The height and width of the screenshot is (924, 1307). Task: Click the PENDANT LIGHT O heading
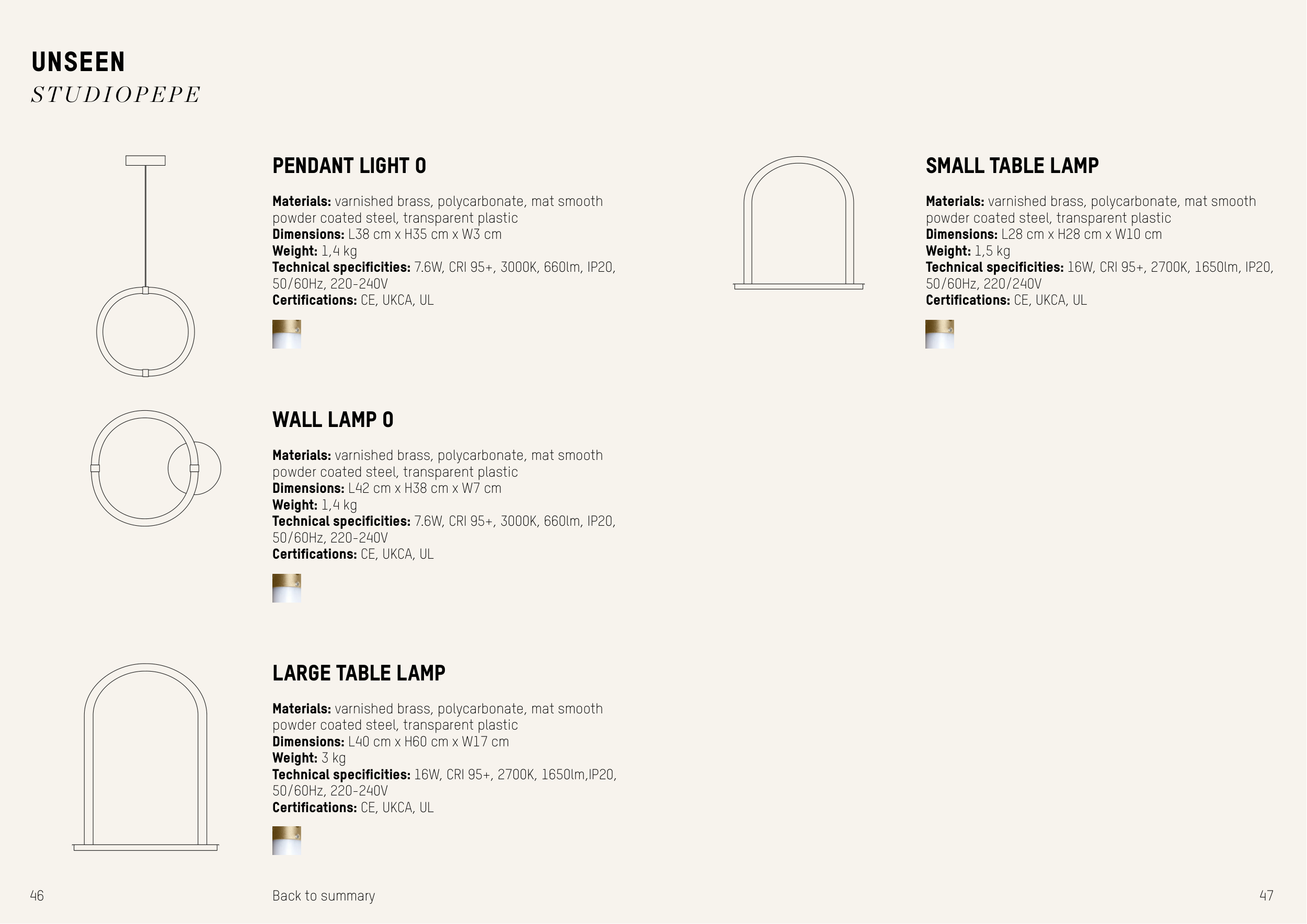[x=349, y=166]
